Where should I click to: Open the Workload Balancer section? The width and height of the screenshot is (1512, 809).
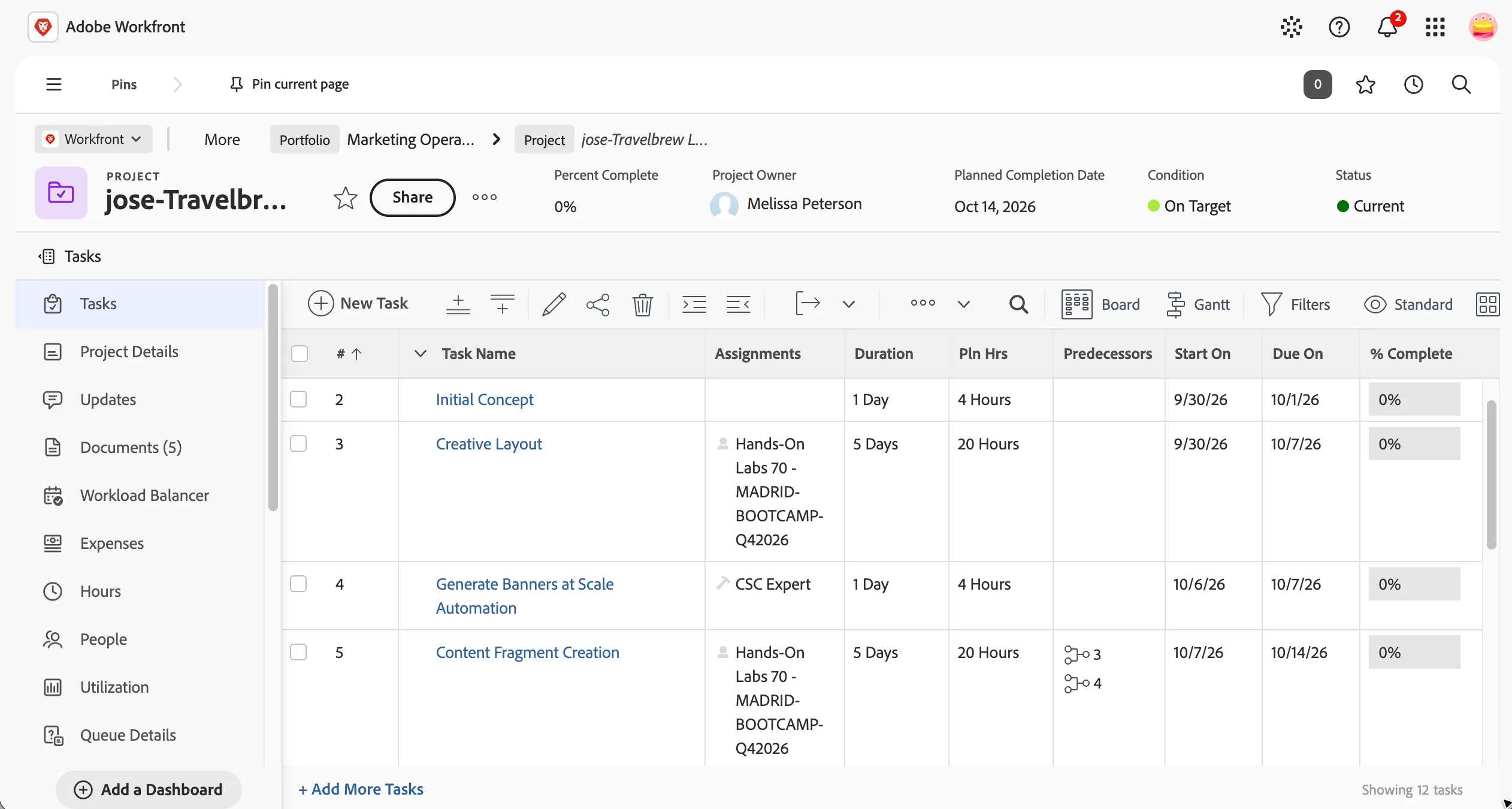tap(144, 496)
